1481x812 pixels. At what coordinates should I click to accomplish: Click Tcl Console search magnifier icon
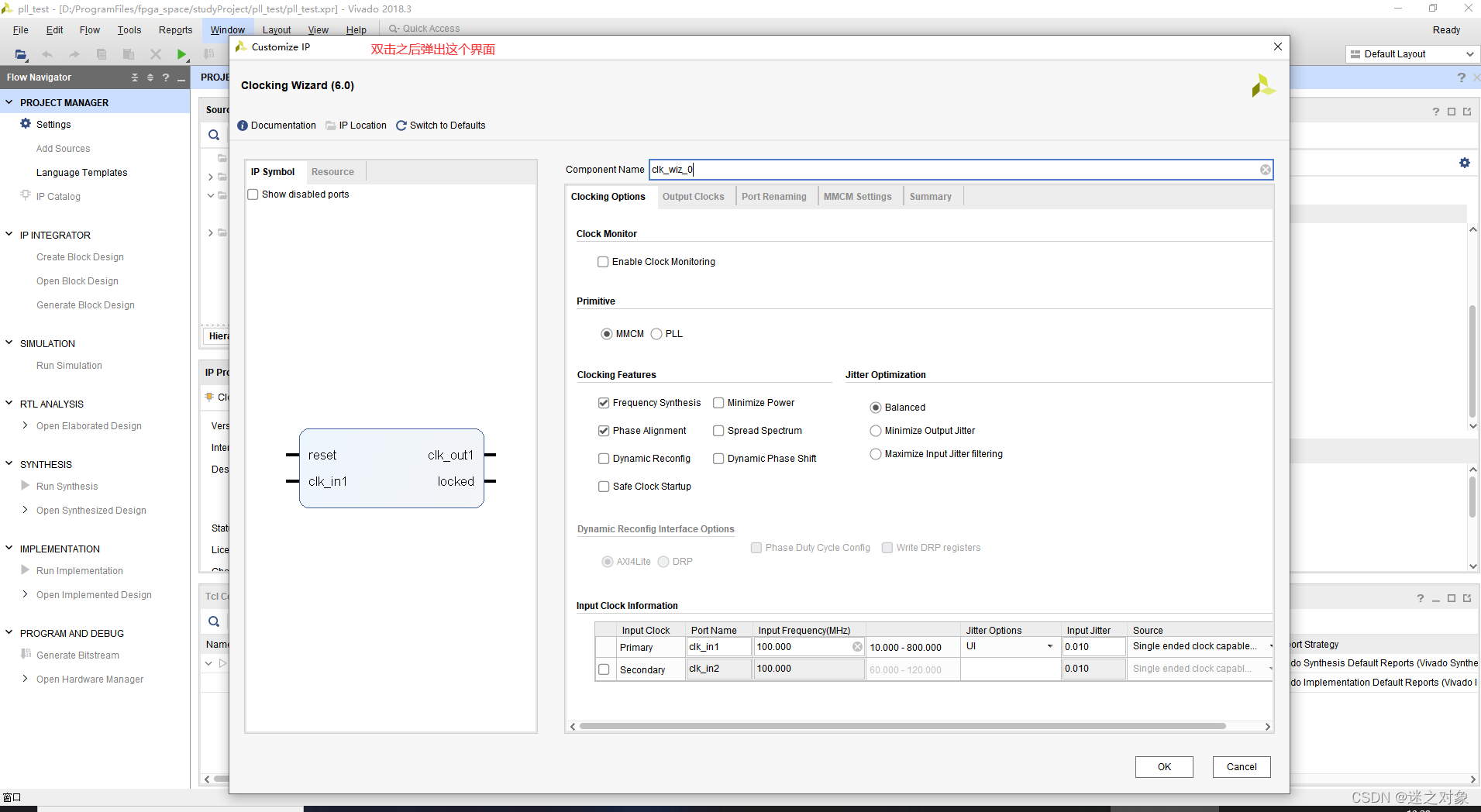pyautogui.click(x=214, y=621)
